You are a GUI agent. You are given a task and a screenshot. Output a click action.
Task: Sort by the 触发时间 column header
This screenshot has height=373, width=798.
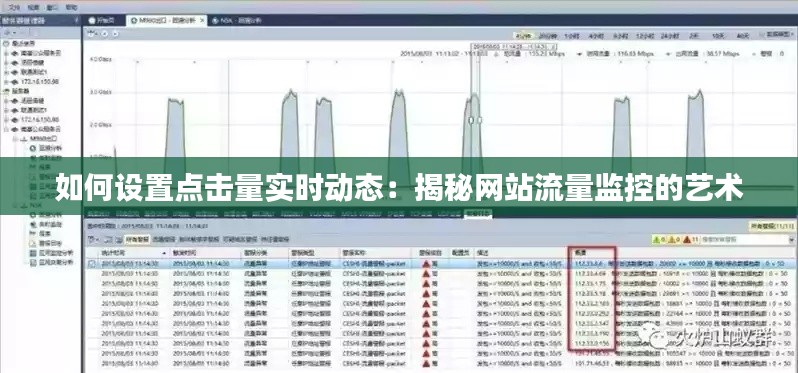click(x=204, y=252)
